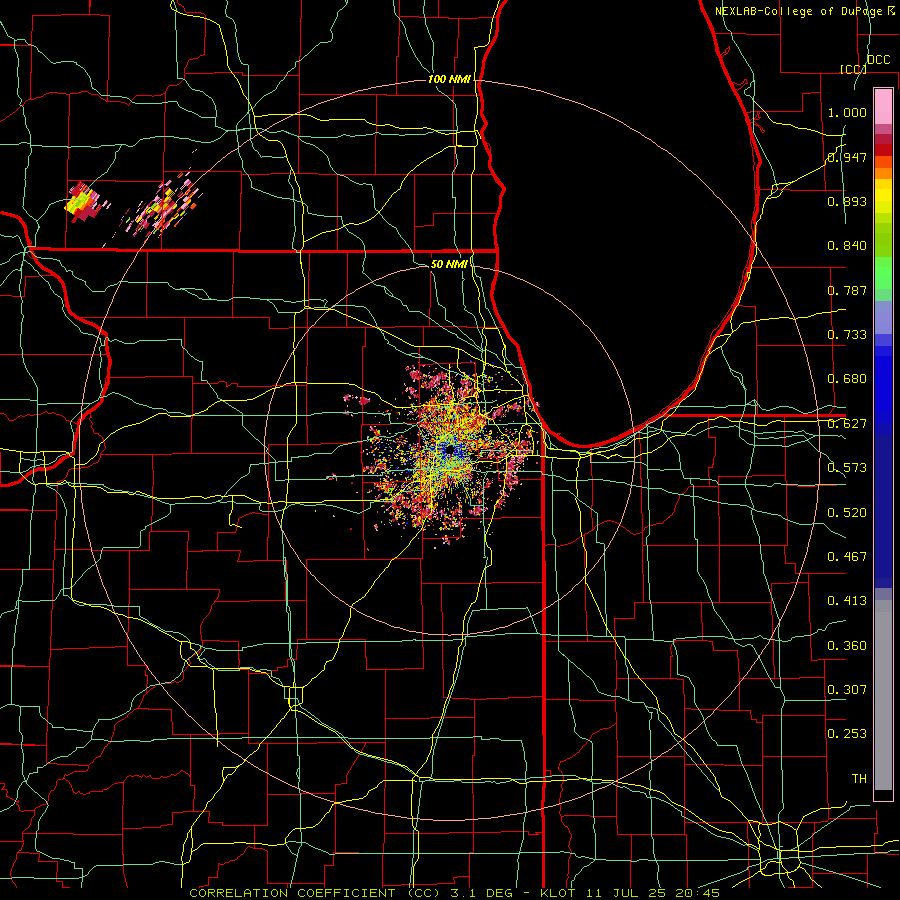Viewport: 900px width, 900px height.
Task: Select the 0.520 scale value
Action: pyautogui.click(x=847, y=513)
